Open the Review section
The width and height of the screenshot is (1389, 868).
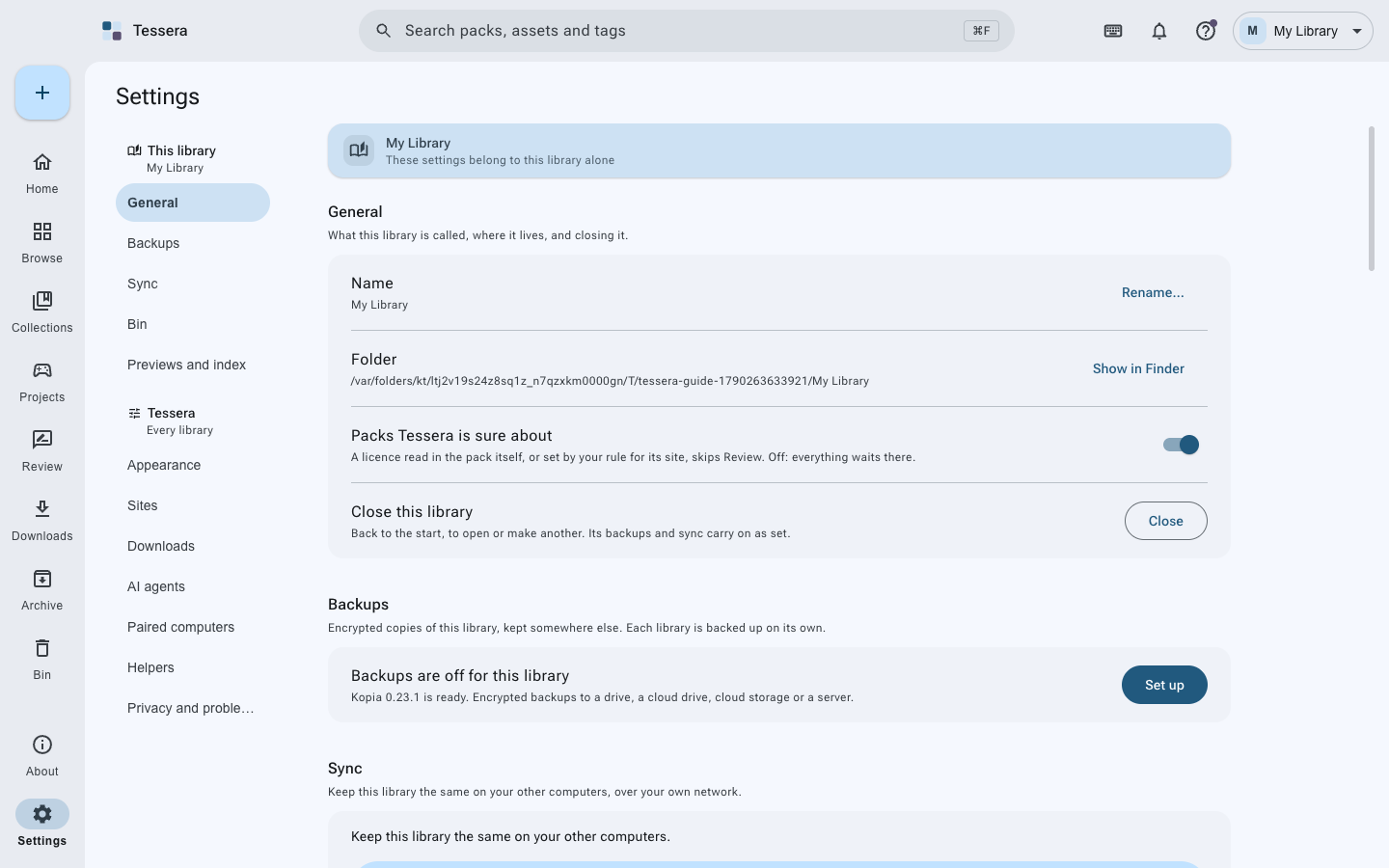tap(42, 451)
